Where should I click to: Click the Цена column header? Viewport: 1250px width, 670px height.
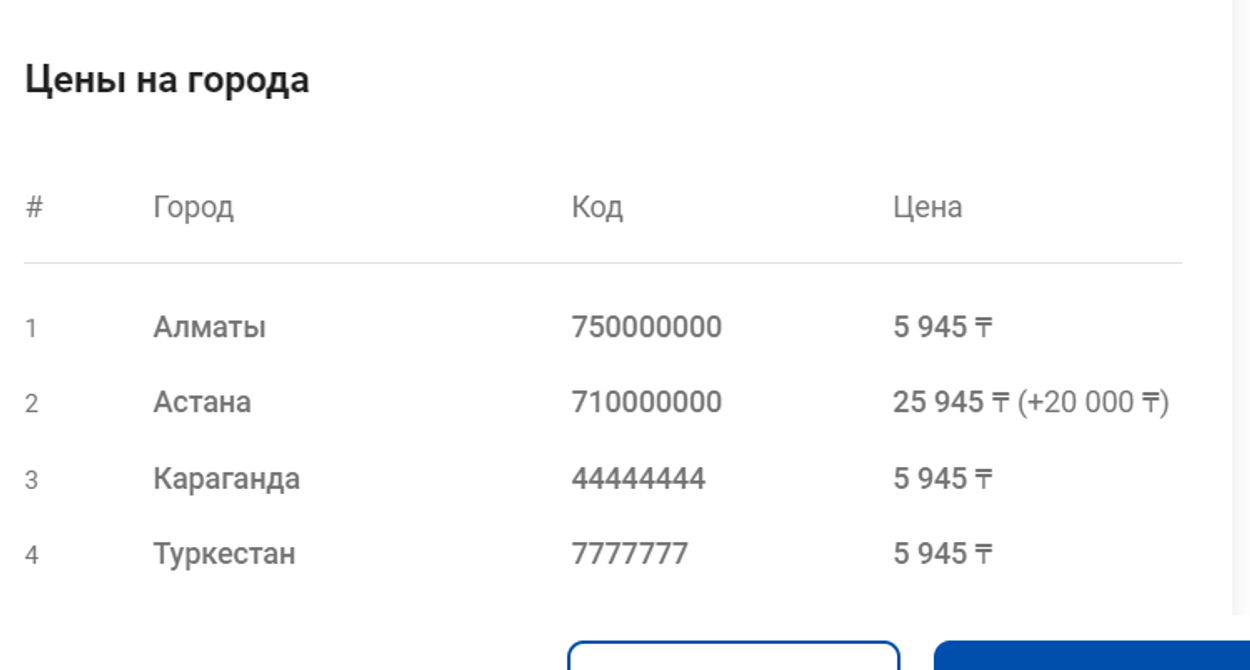[x=927, y=207]
